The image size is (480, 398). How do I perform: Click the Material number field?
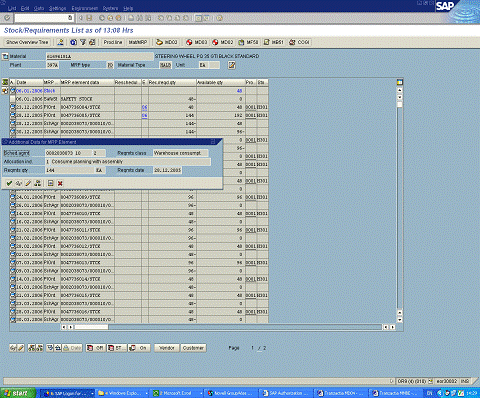99,56
